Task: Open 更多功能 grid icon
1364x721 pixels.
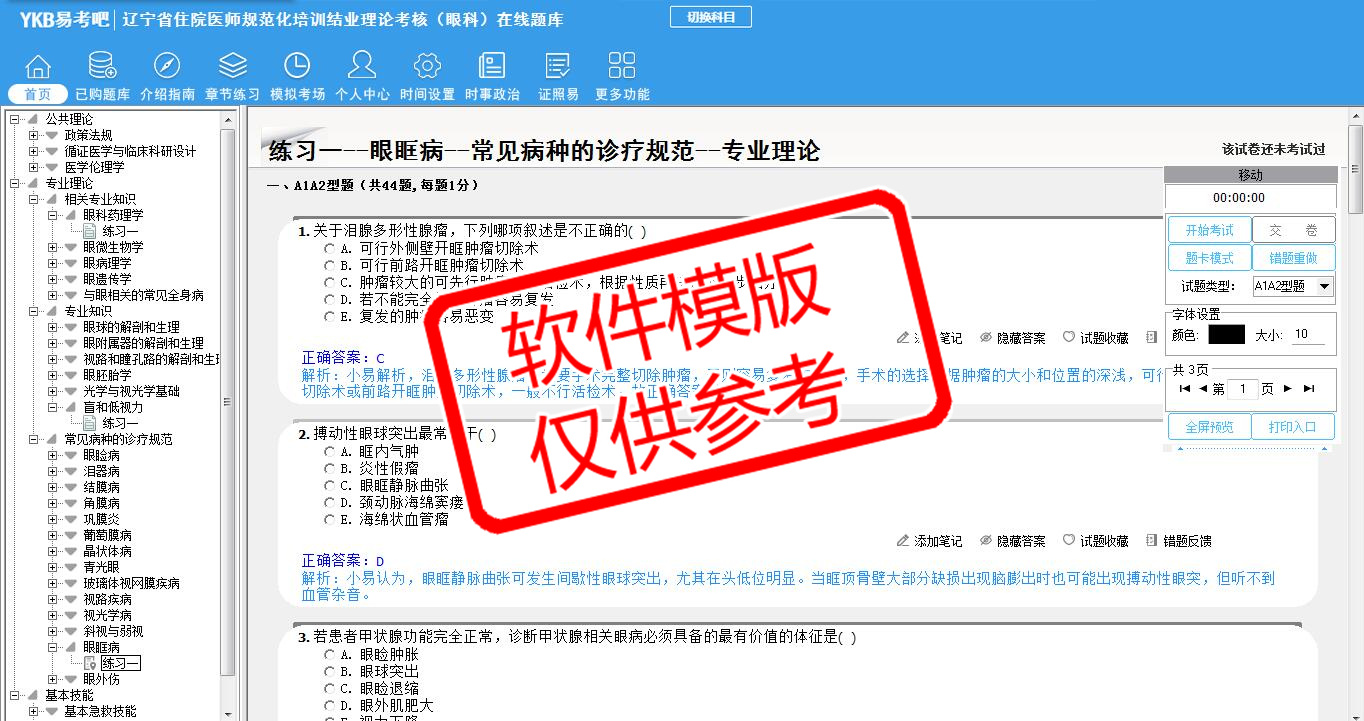Action: 621,66
